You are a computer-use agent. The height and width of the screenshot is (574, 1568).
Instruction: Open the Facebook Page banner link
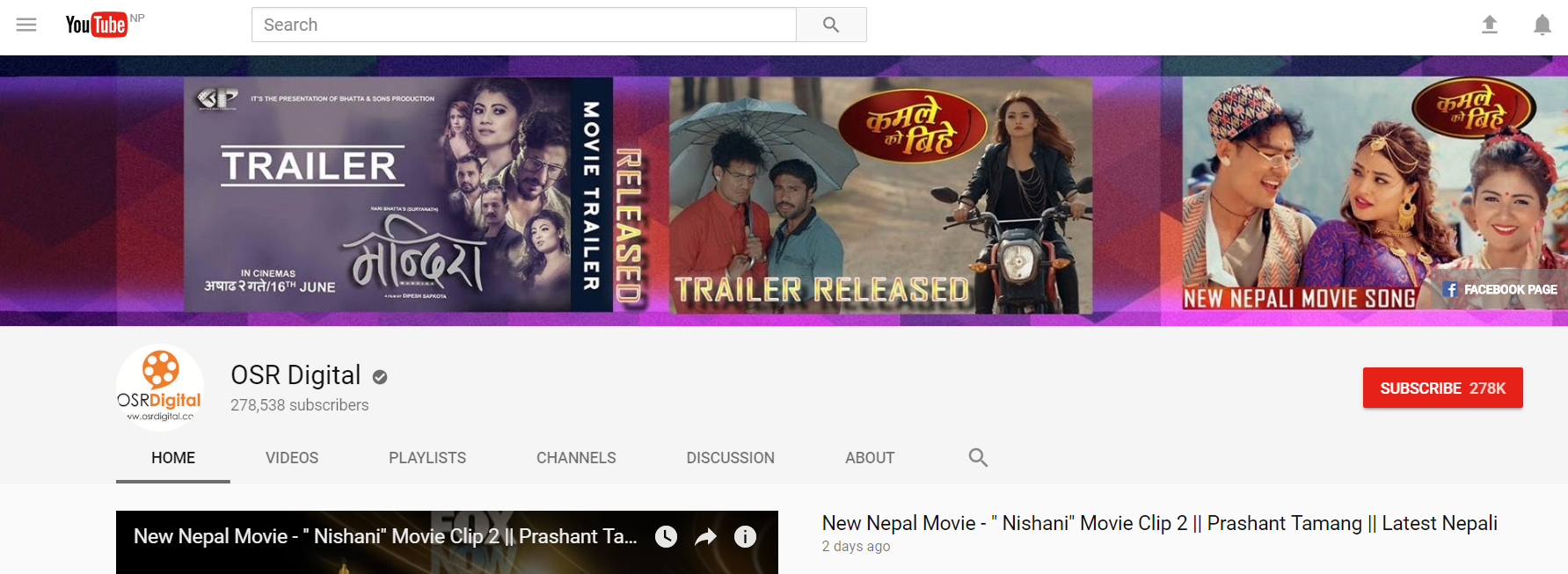[1500, 289]
